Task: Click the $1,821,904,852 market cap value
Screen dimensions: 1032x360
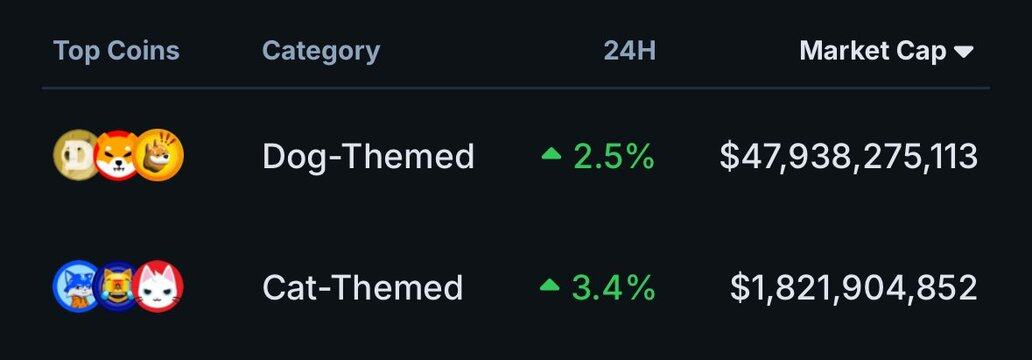Action: coord(854,288)
